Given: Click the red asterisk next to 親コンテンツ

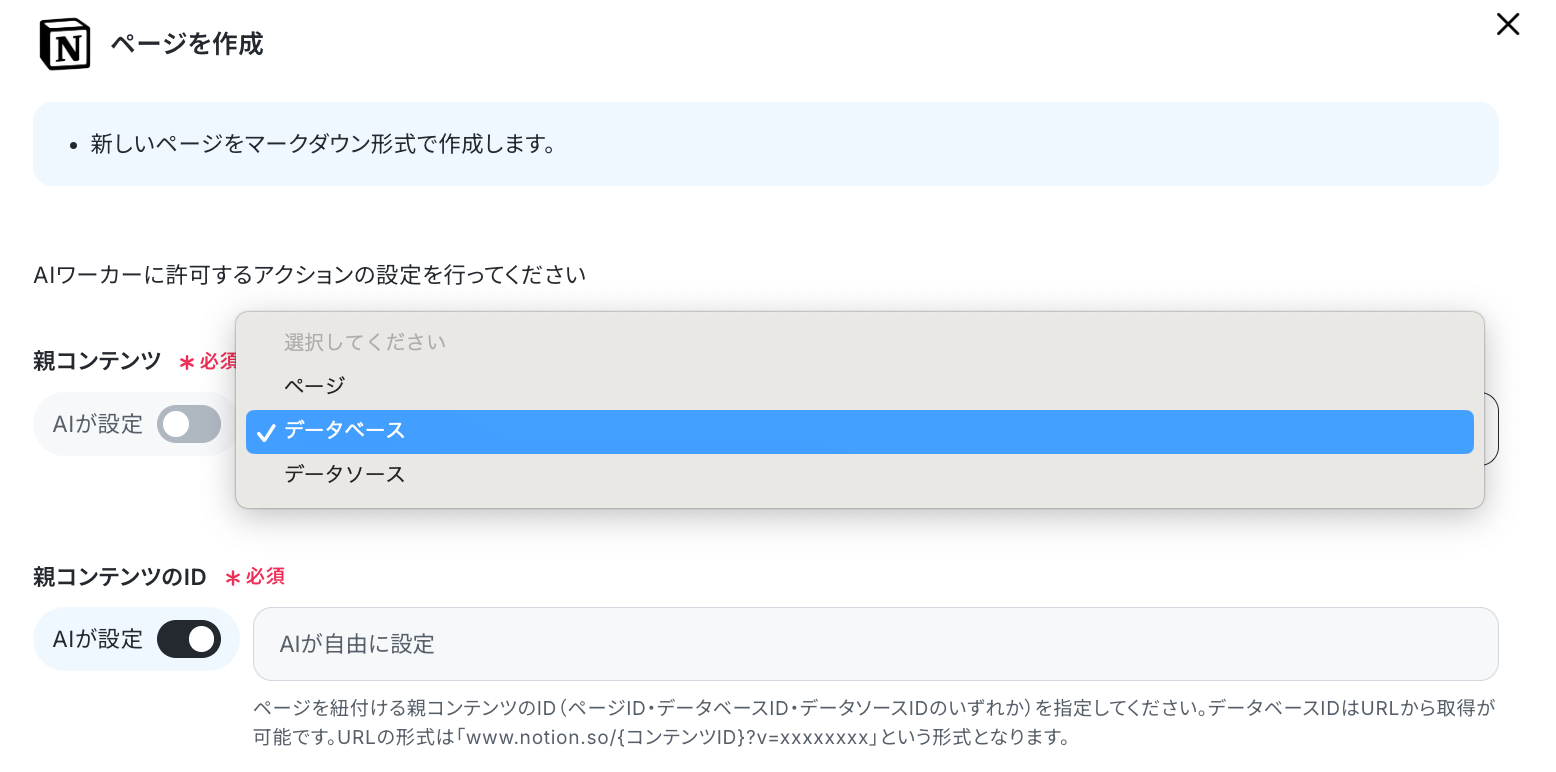Looking at the screenshot, I should click(186, 362).
